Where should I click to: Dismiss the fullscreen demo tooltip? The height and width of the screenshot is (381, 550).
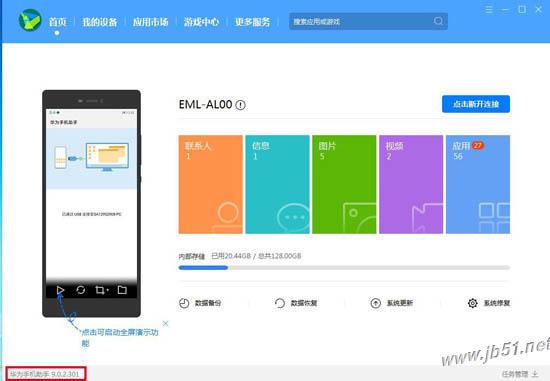point(166,323)
